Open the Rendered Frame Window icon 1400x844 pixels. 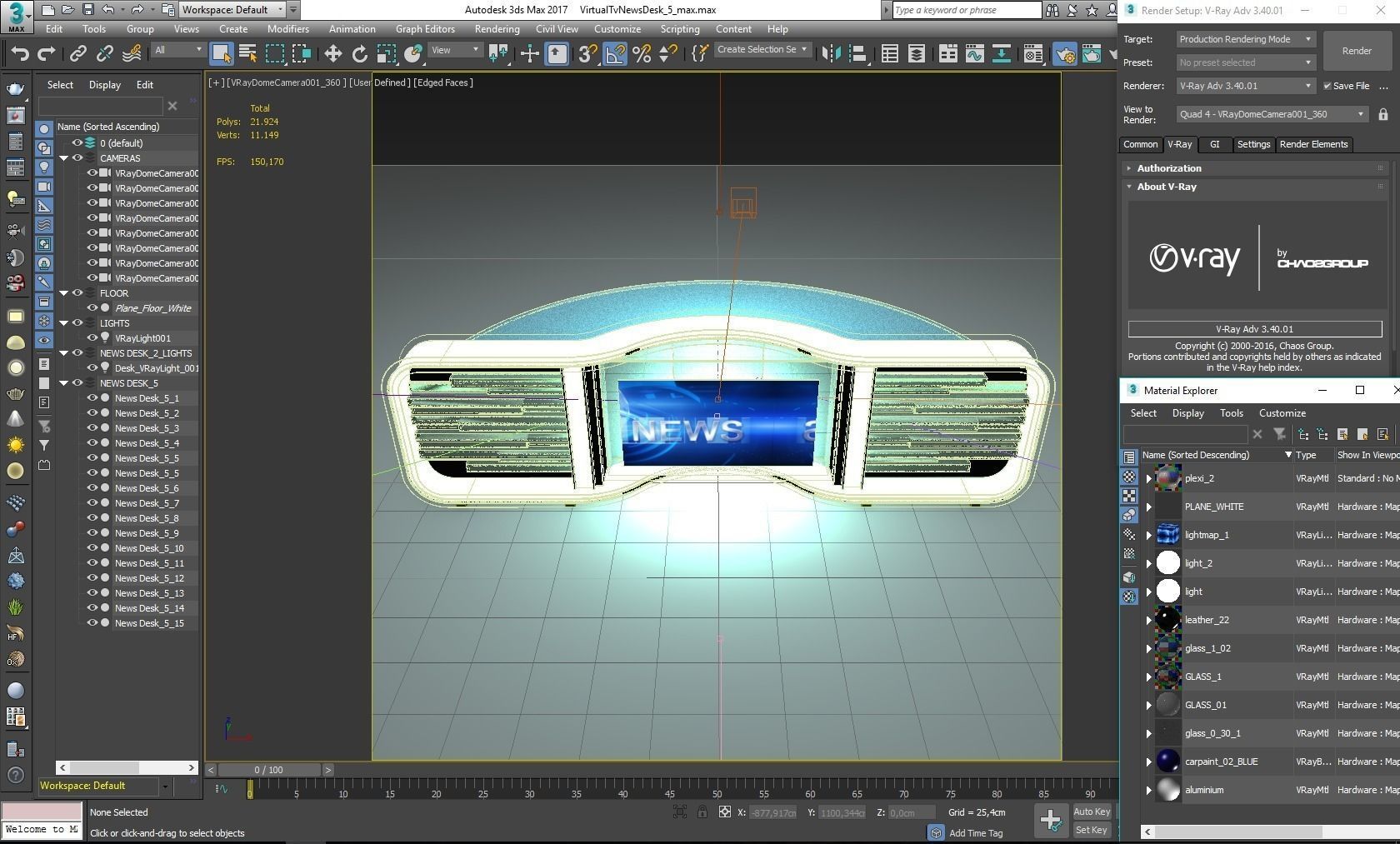coord(1091,54)
